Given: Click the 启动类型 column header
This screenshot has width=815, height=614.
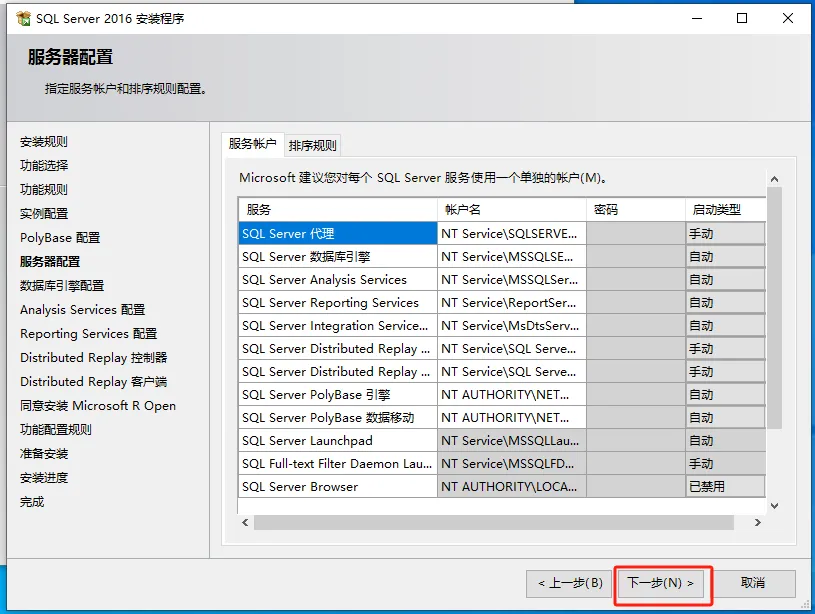Looking at the screenshot, I should [x=726, y=210].
